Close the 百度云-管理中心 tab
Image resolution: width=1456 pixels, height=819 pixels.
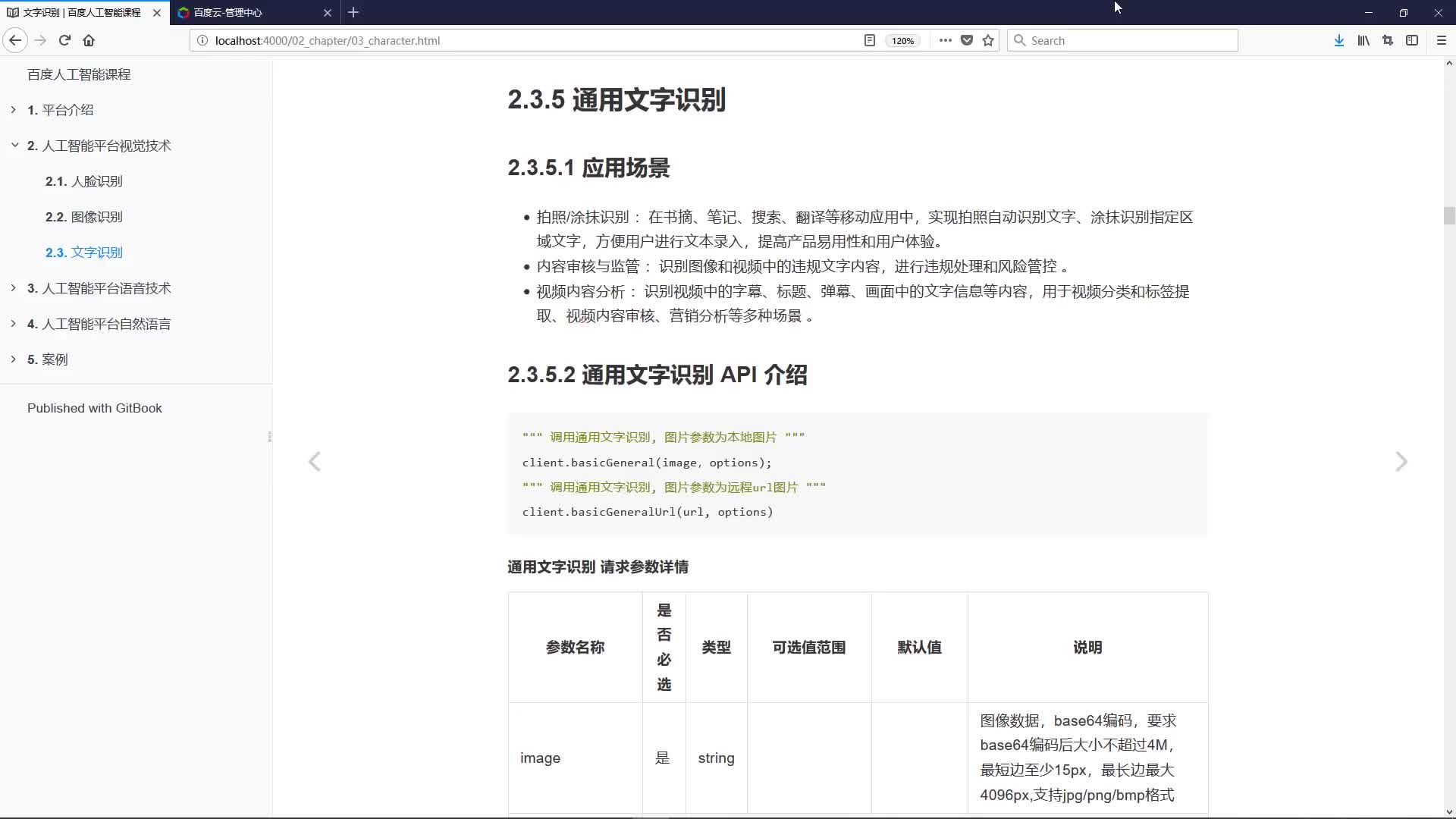(328, 13)
